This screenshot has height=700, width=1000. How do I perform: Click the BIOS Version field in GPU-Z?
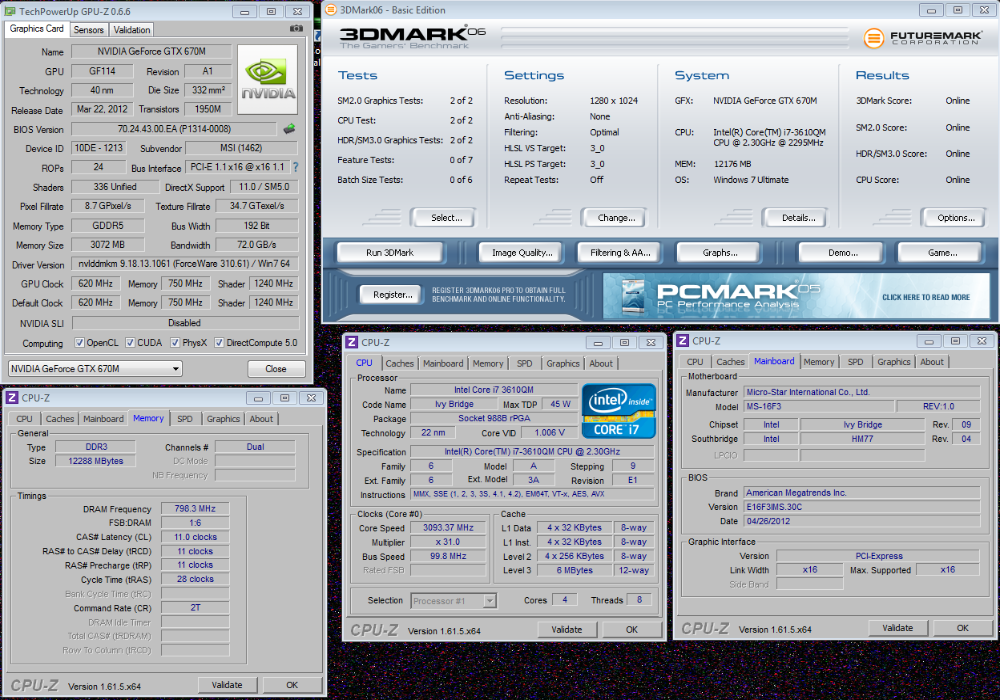(x=174, y=129)
